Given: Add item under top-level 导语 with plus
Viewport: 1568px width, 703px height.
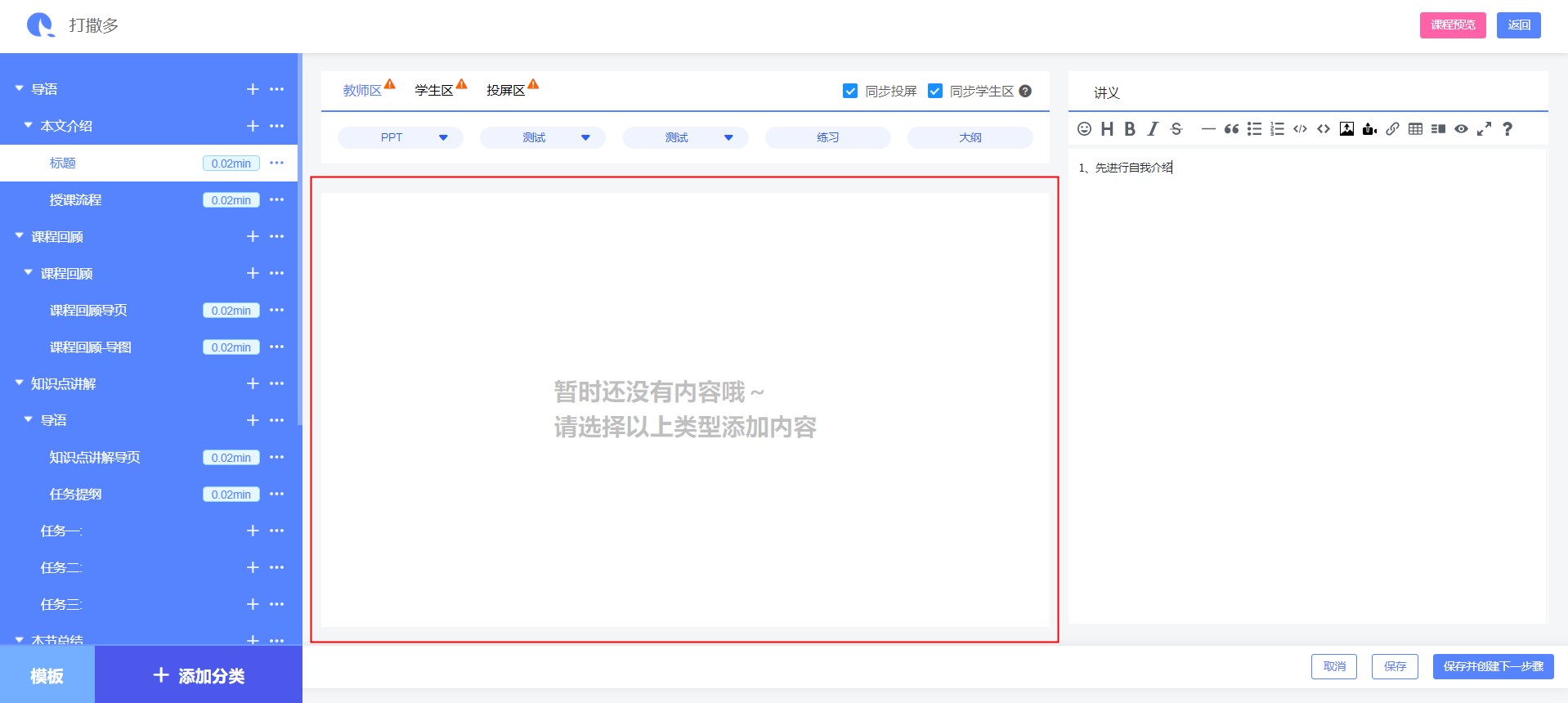Looking at the screenshot, I should [x=253, y=89].
